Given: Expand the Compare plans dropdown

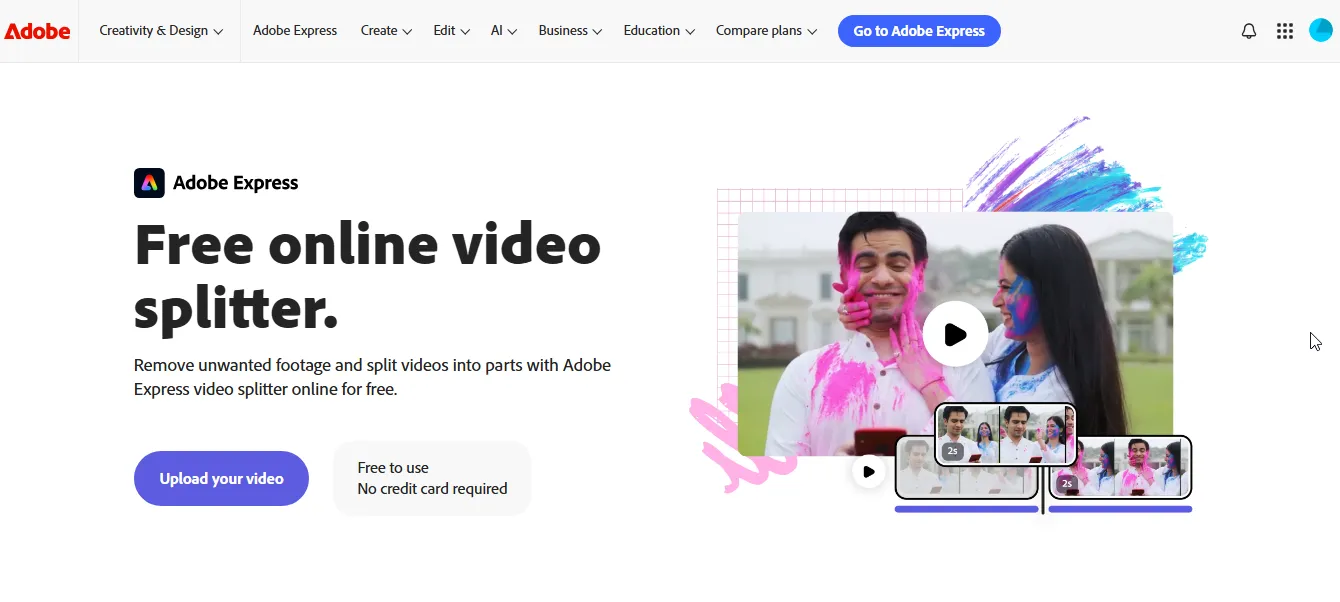Looking at the screenshot, I should [766, 31].
